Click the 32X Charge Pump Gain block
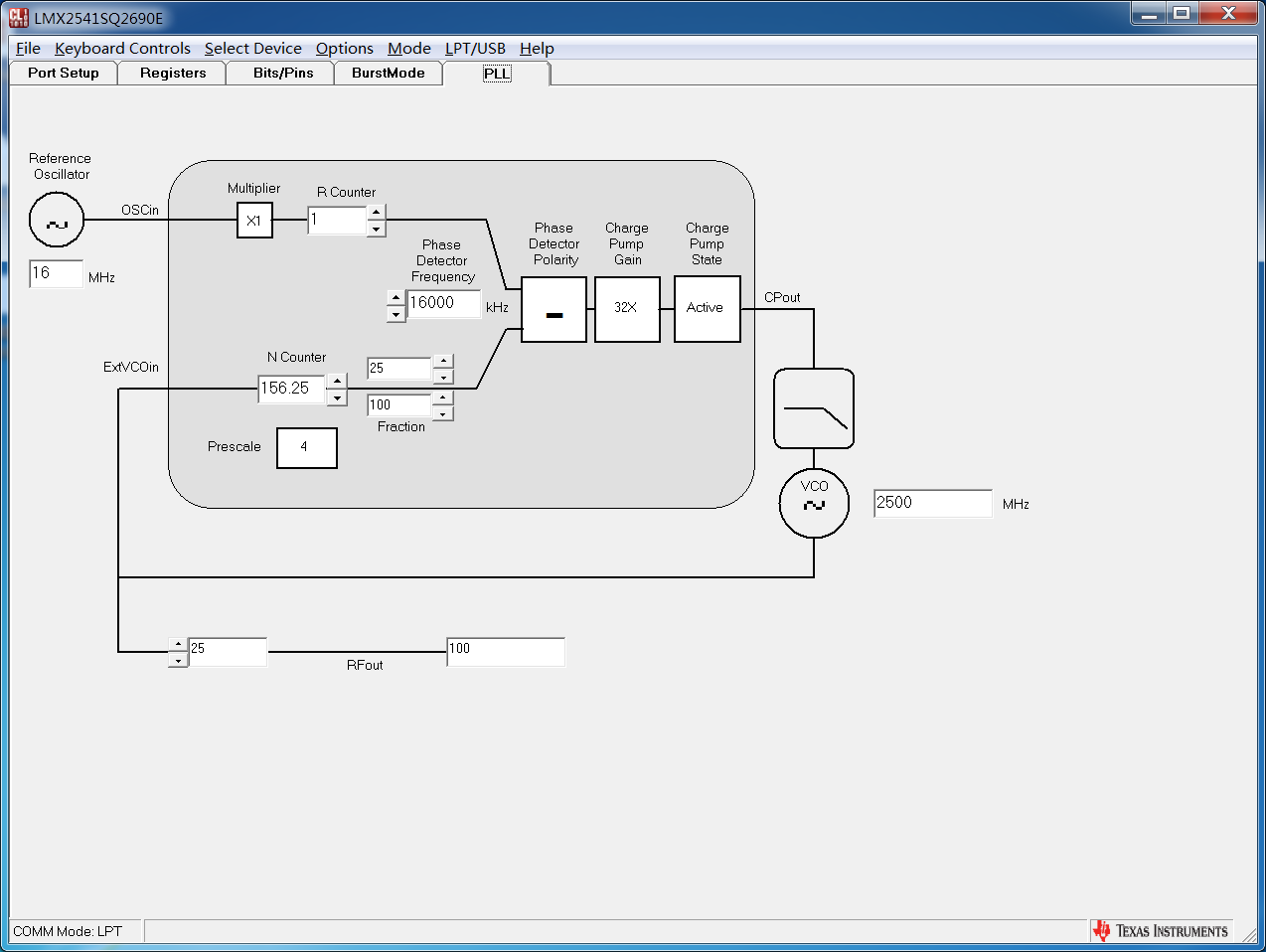1266x952 pixels. click(x=627, y=309)
